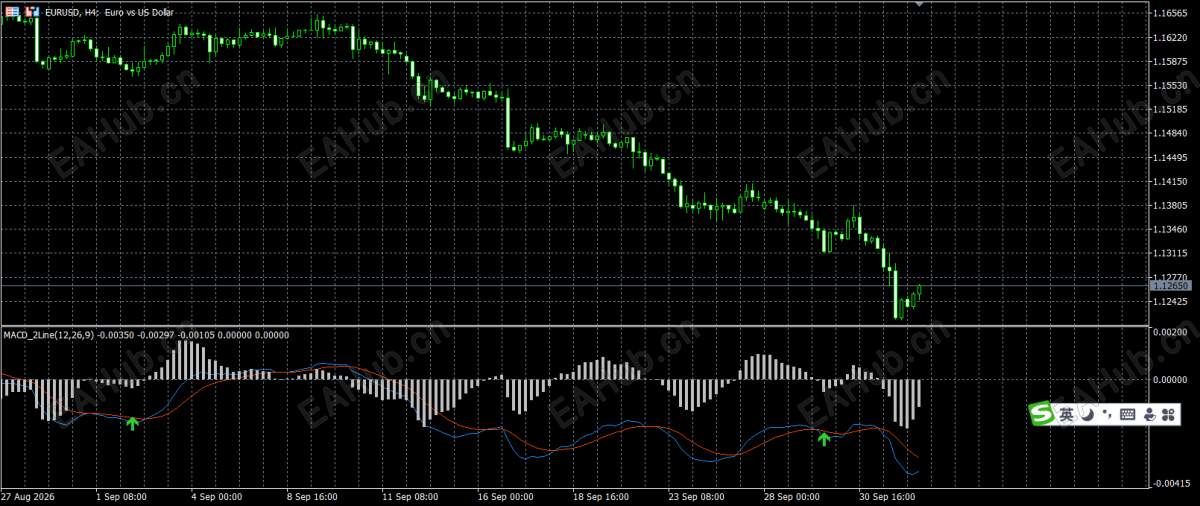
Task: Click the user account icon in input toolbar
Action: [1150, 414]
